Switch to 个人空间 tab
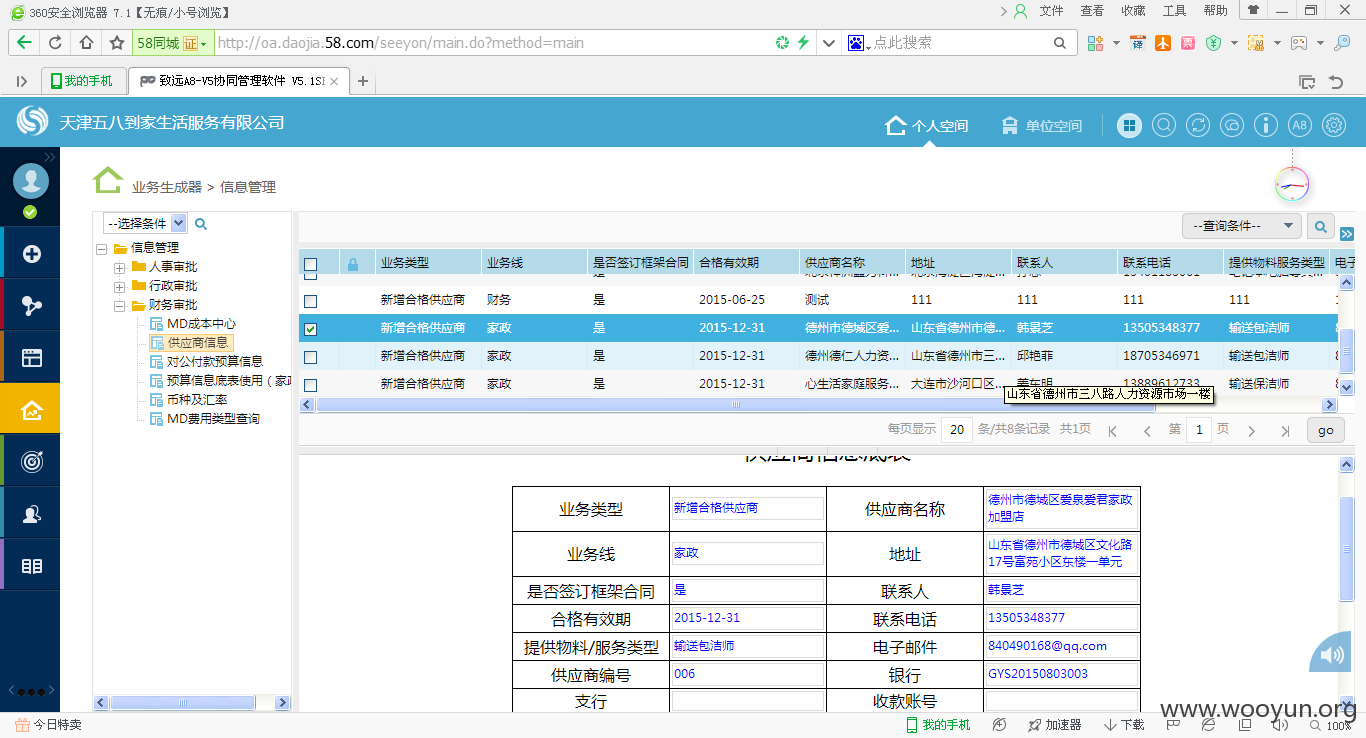 click(x=927, y=126)
